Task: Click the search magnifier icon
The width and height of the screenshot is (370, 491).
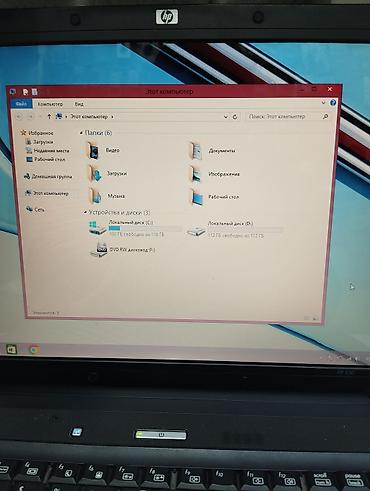Action: point(325,116)
